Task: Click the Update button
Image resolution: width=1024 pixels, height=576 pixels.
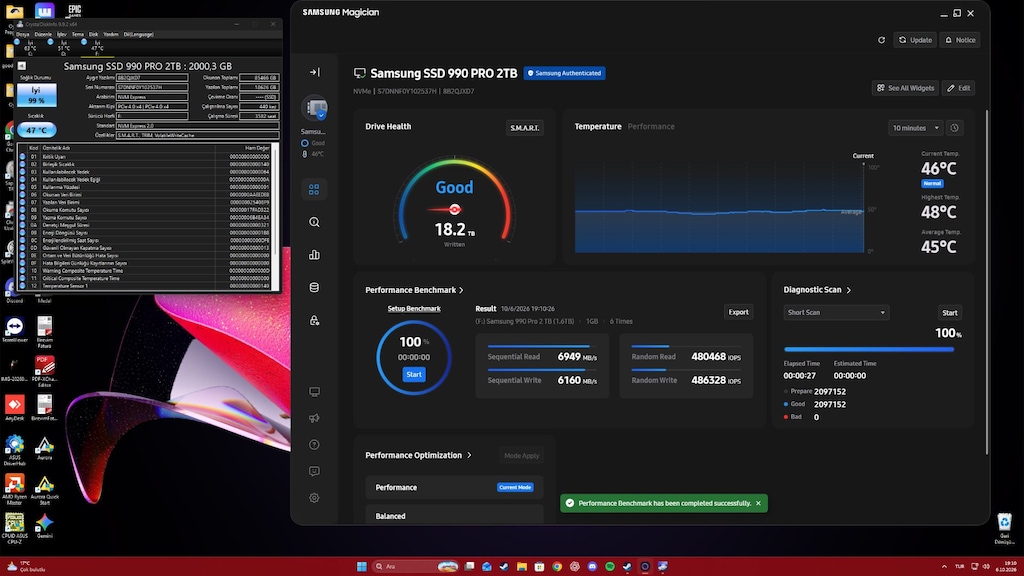Action: [915, 40]
